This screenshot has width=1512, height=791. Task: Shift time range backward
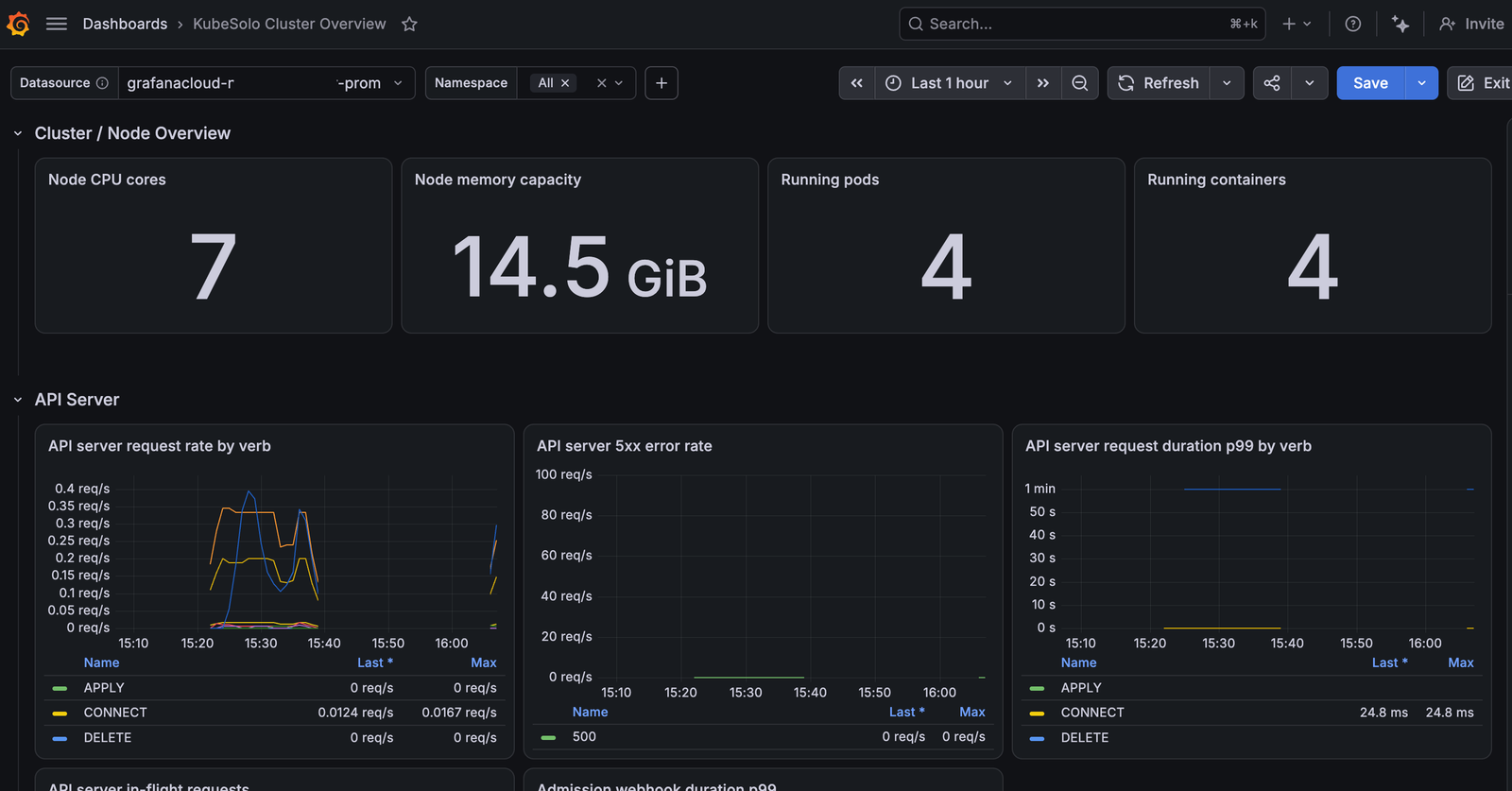point(856,83)
